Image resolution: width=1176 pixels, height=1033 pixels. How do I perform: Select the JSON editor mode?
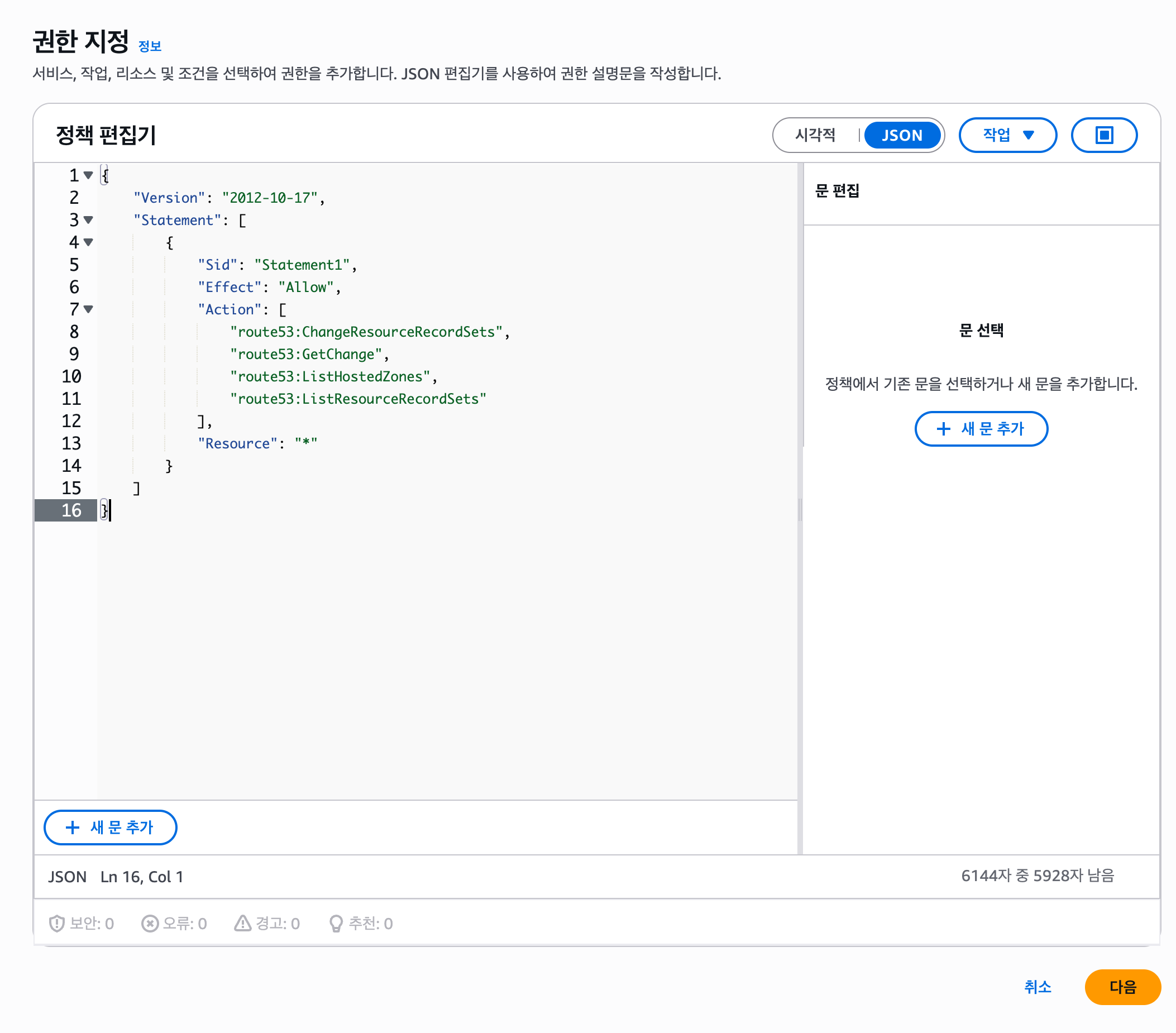(x=901, y=135)
